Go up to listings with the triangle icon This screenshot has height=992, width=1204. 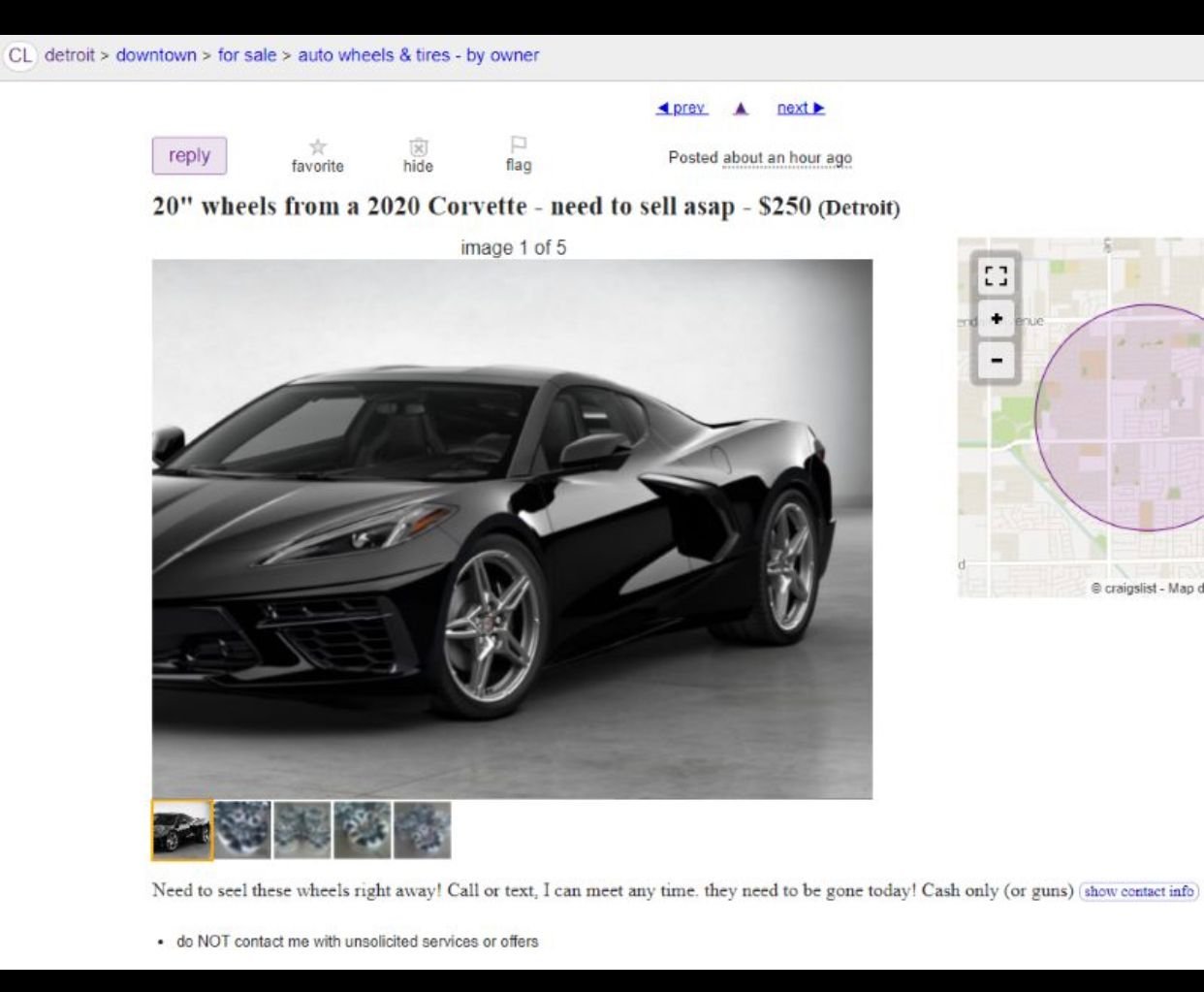(741, 109)
